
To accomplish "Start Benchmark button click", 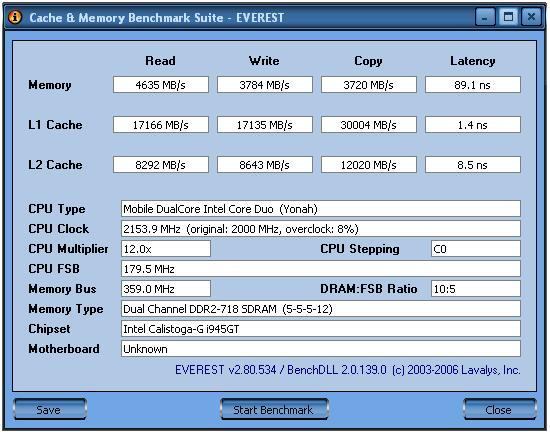I will click(274, 409).
